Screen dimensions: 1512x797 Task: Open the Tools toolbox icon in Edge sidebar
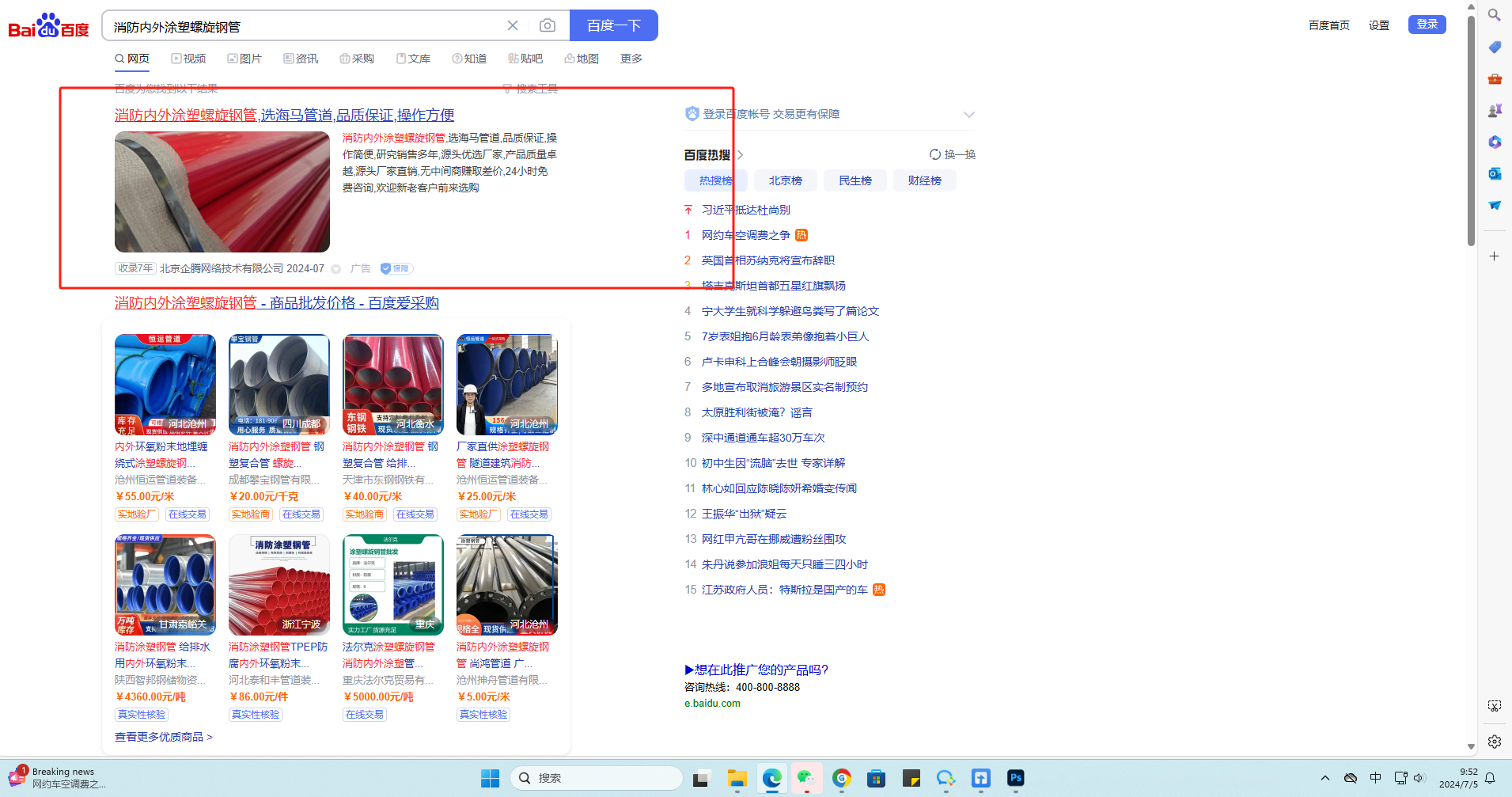pos(1494,78)
